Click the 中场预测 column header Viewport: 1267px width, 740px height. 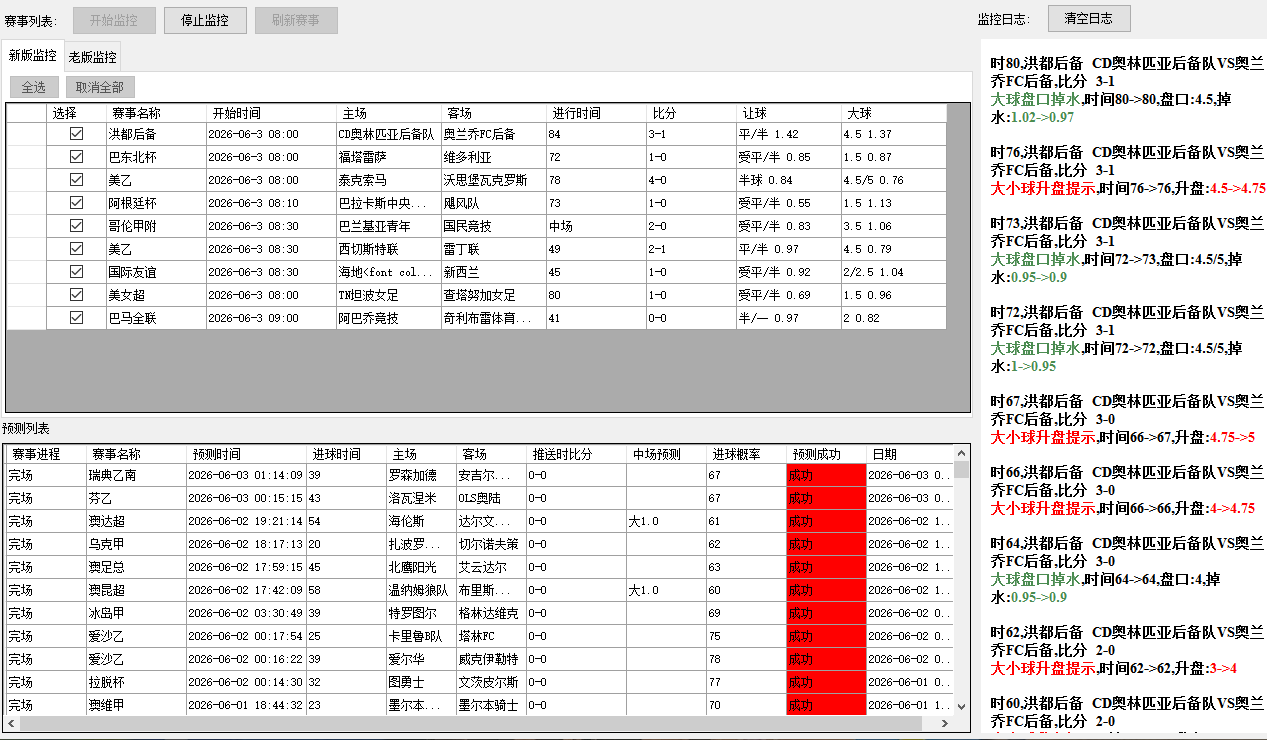click(666, 454)
